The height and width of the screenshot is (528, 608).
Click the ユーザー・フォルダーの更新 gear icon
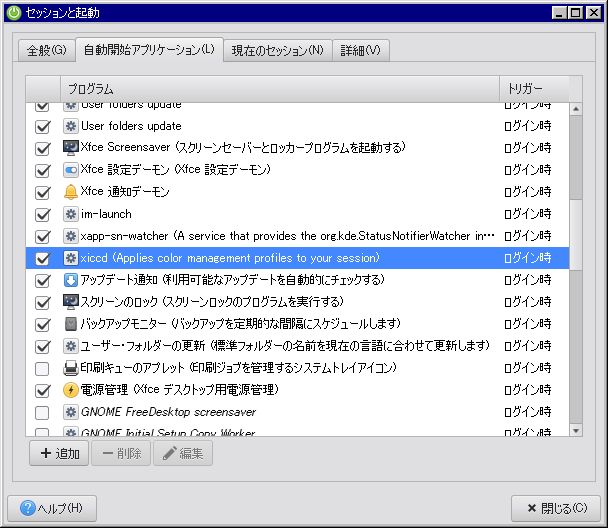pyautogui.click(x=71, y=346)
